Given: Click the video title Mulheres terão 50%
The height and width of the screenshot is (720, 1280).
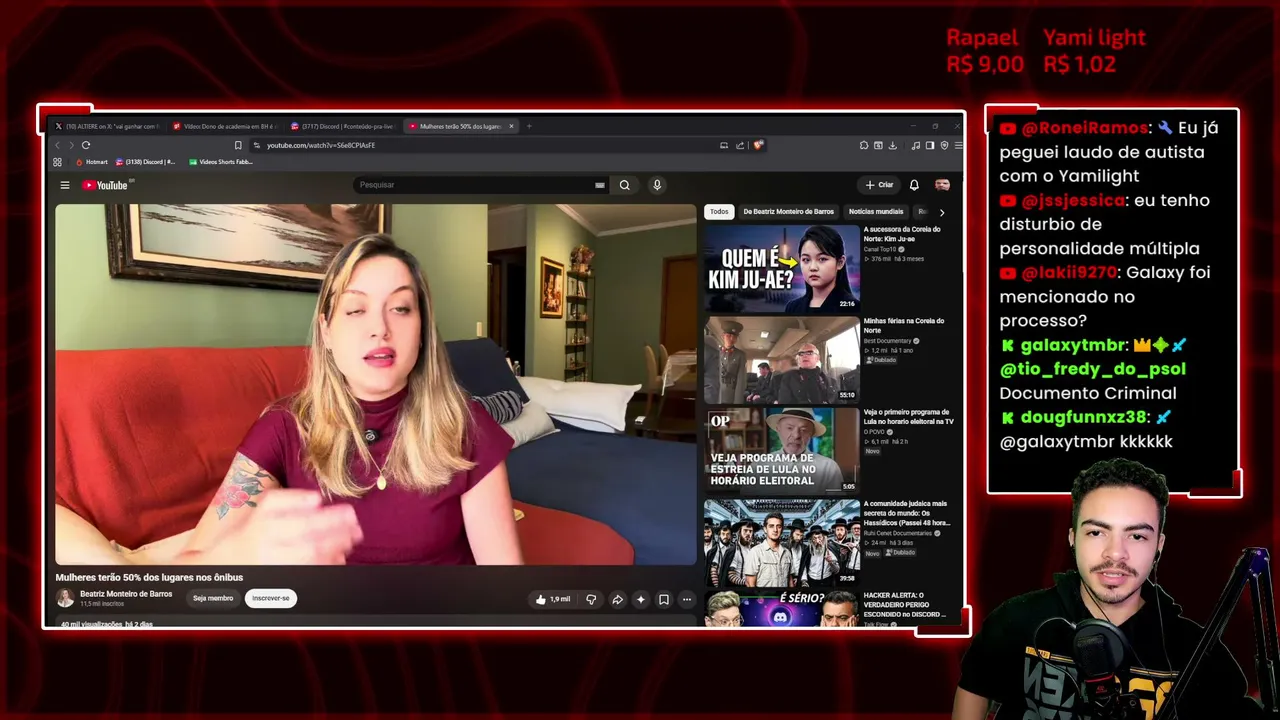Looking at the screenshot, I should coord(149,577).
